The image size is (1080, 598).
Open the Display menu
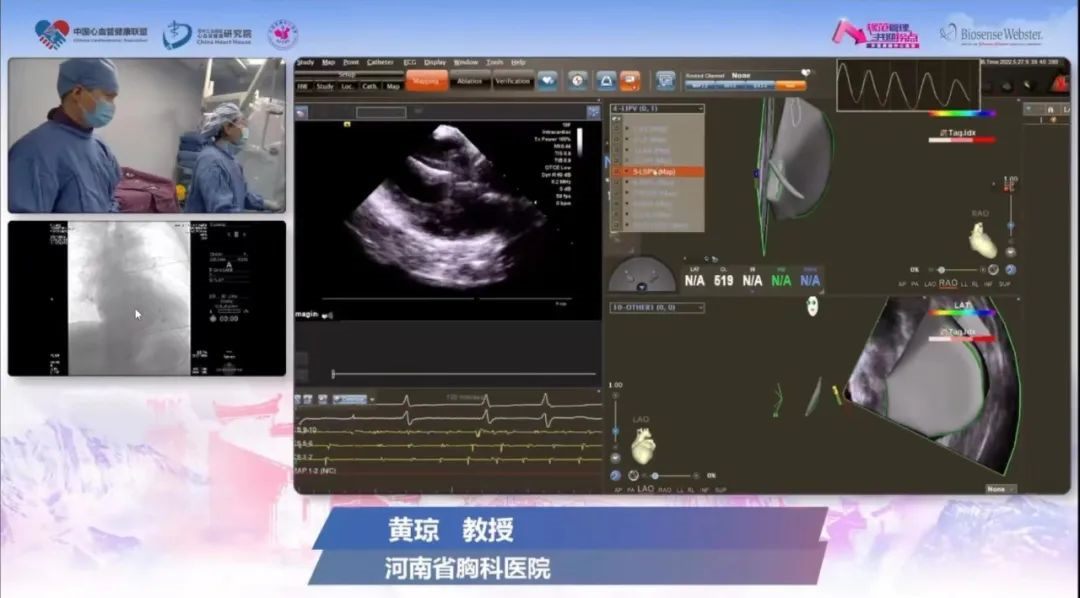(435, 63)
